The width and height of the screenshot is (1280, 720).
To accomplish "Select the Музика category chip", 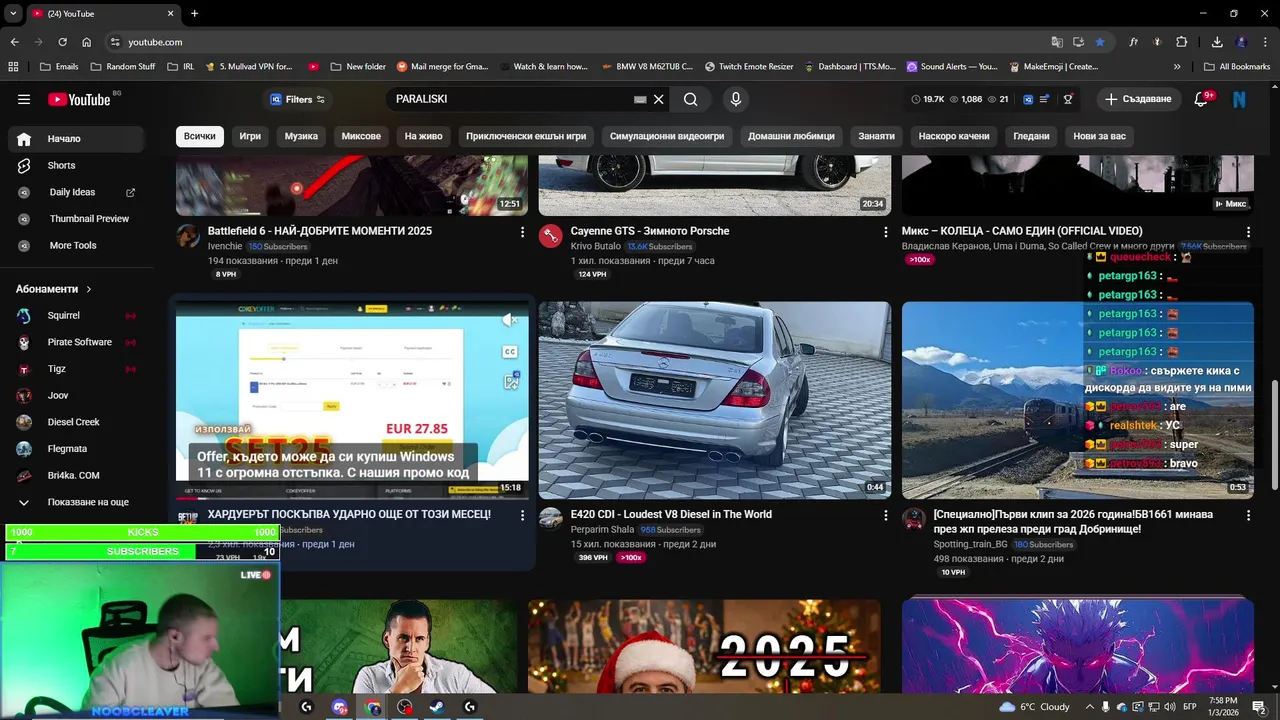I will 301,136.
